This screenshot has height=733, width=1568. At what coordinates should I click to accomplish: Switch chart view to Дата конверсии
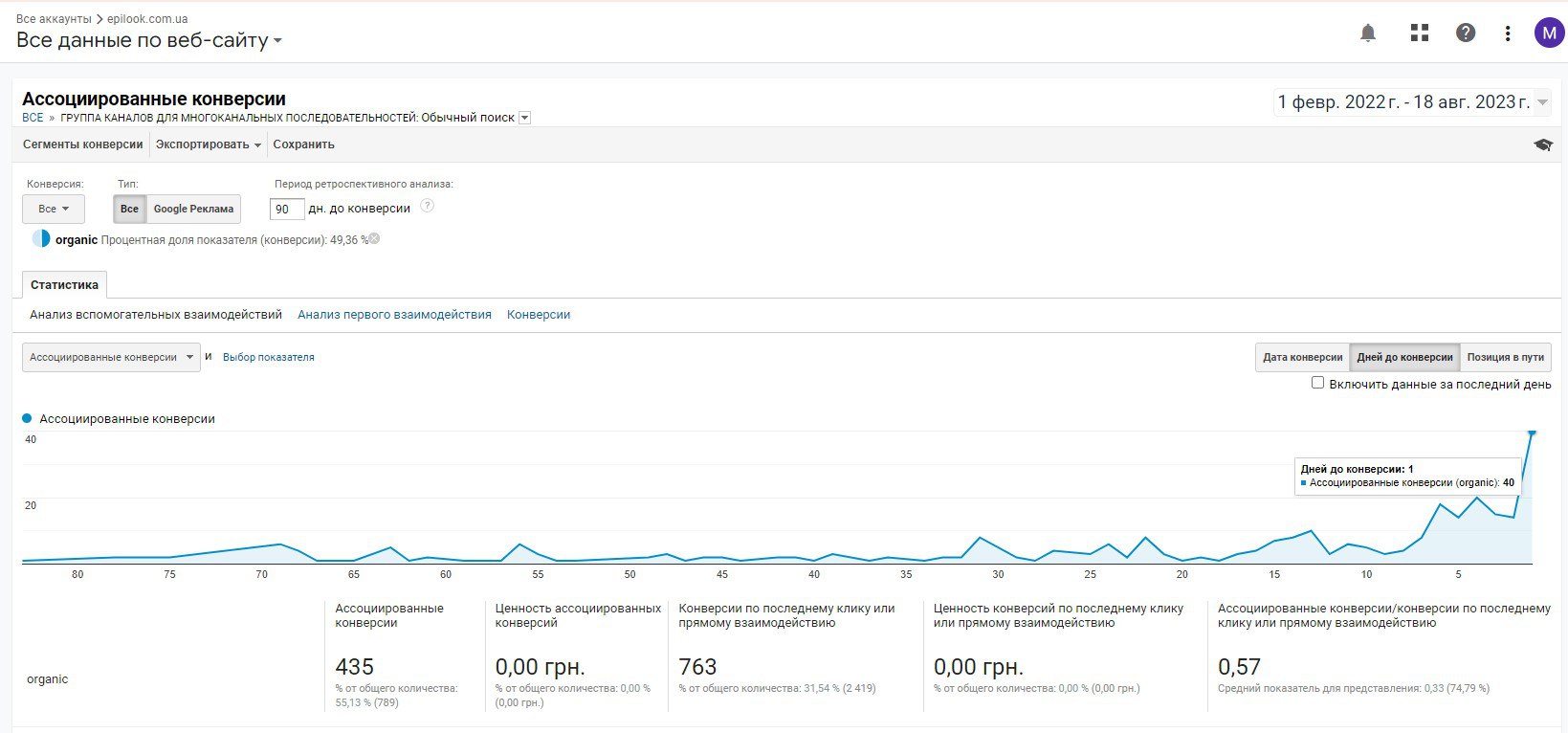point(1302,357)
